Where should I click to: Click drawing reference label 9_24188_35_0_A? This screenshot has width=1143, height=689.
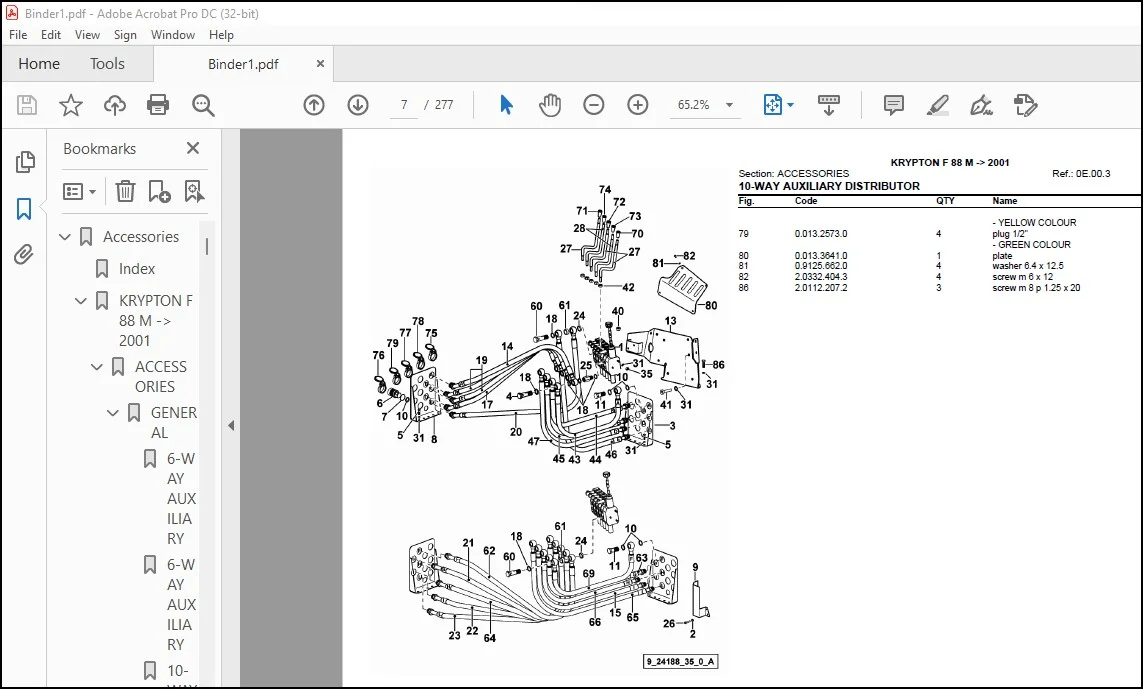pyautogui.click(x=681, y=662)
